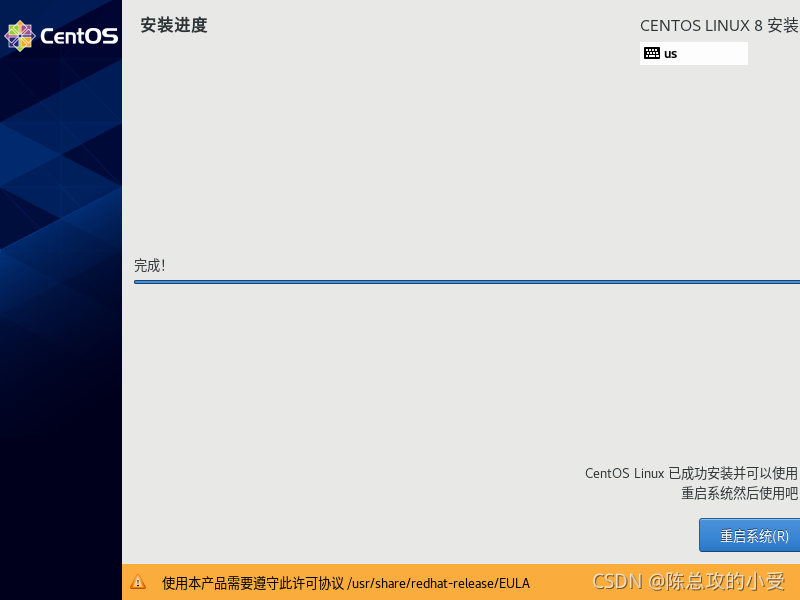Click the keyboard icon beside us
Viewport: 800px width, 600px height.
click(x=652, y=54)
